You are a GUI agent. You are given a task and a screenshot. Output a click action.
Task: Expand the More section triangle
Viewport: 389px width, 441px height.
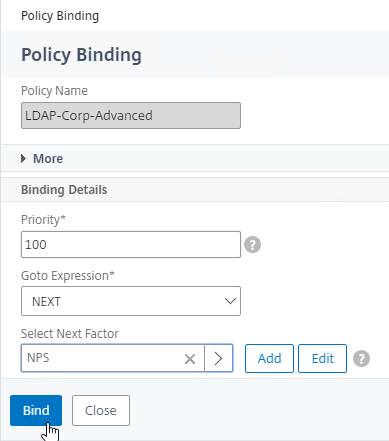(x=23, y=159)
